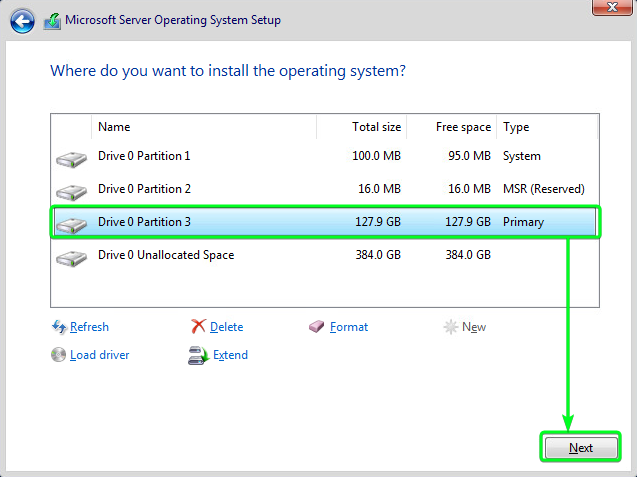637x477 pixels.
Task: Click the greyed-out New star icon
Action: tap(451, 327)
